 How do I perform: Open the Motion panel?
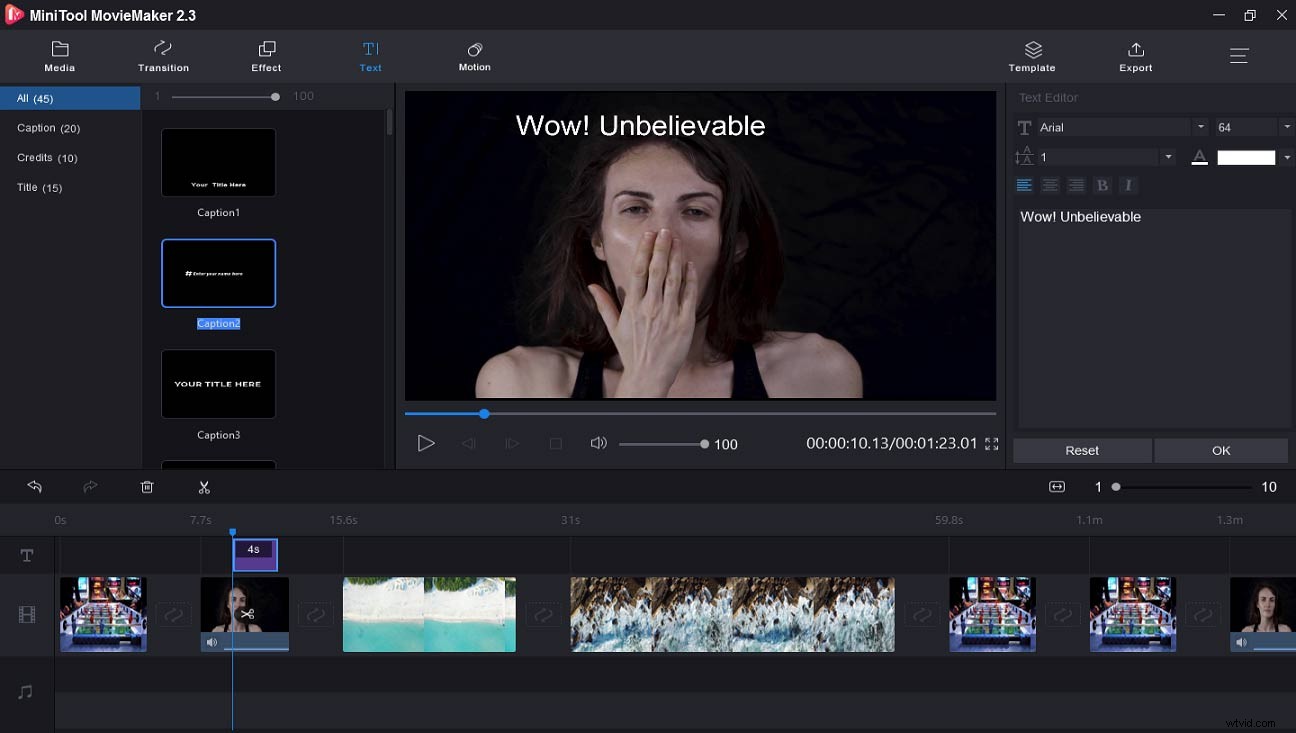(474, 55)
